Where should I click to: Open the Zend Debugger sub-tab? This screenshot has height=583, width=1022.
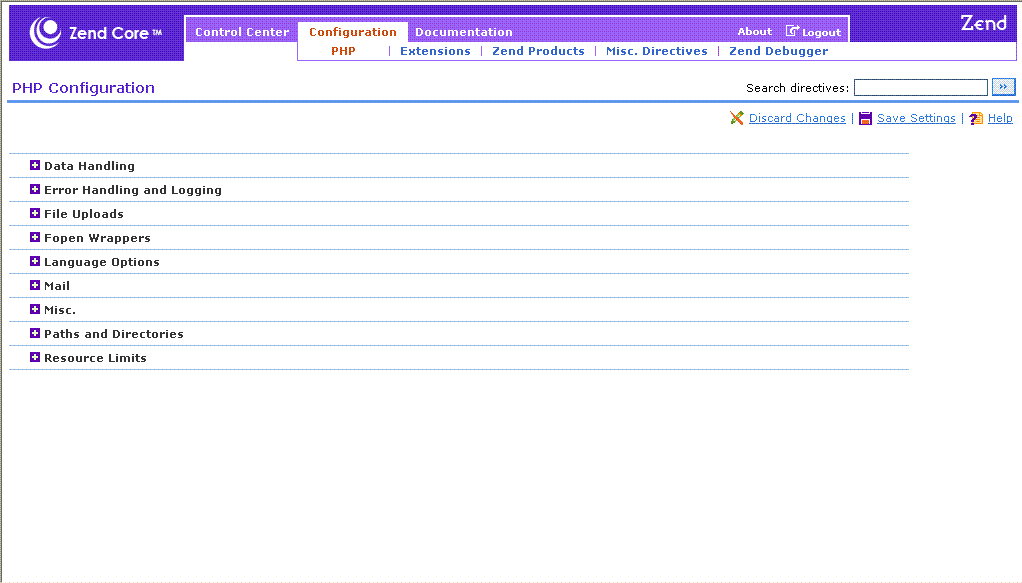778,51
